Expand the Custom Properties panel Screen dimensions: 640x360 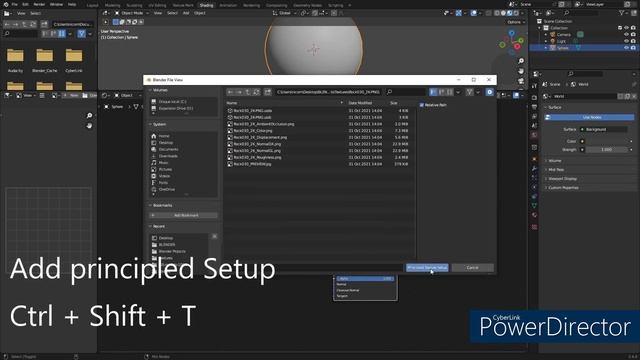pos(563,188)
